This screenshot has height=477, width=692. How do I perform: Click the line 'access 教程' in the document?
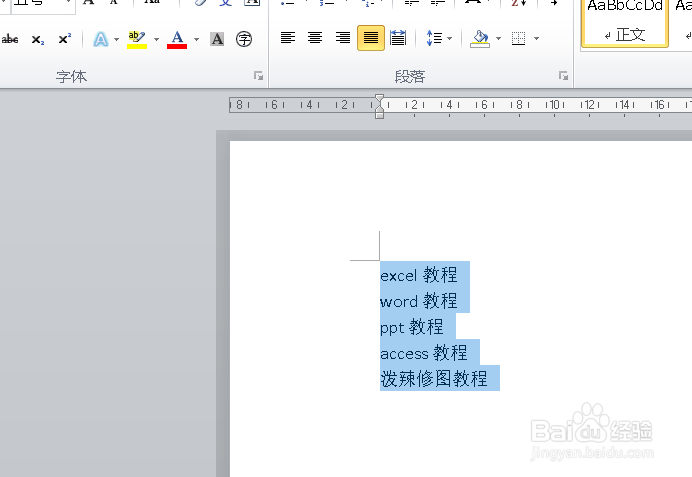[x=424, y=353]
